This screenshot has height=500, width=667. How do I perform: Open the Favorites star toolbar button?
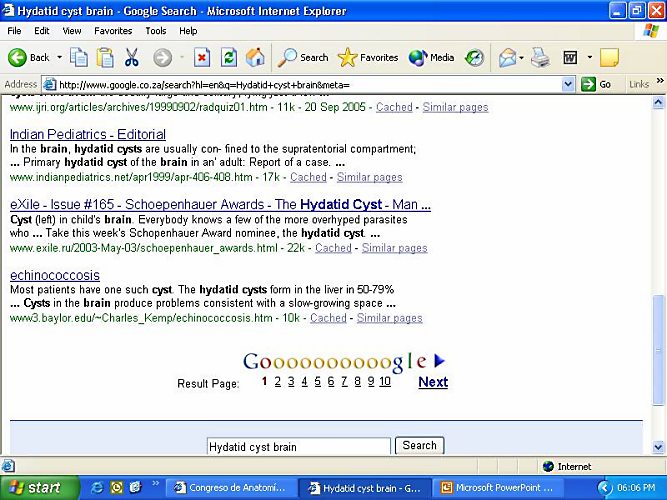point(368,57)
